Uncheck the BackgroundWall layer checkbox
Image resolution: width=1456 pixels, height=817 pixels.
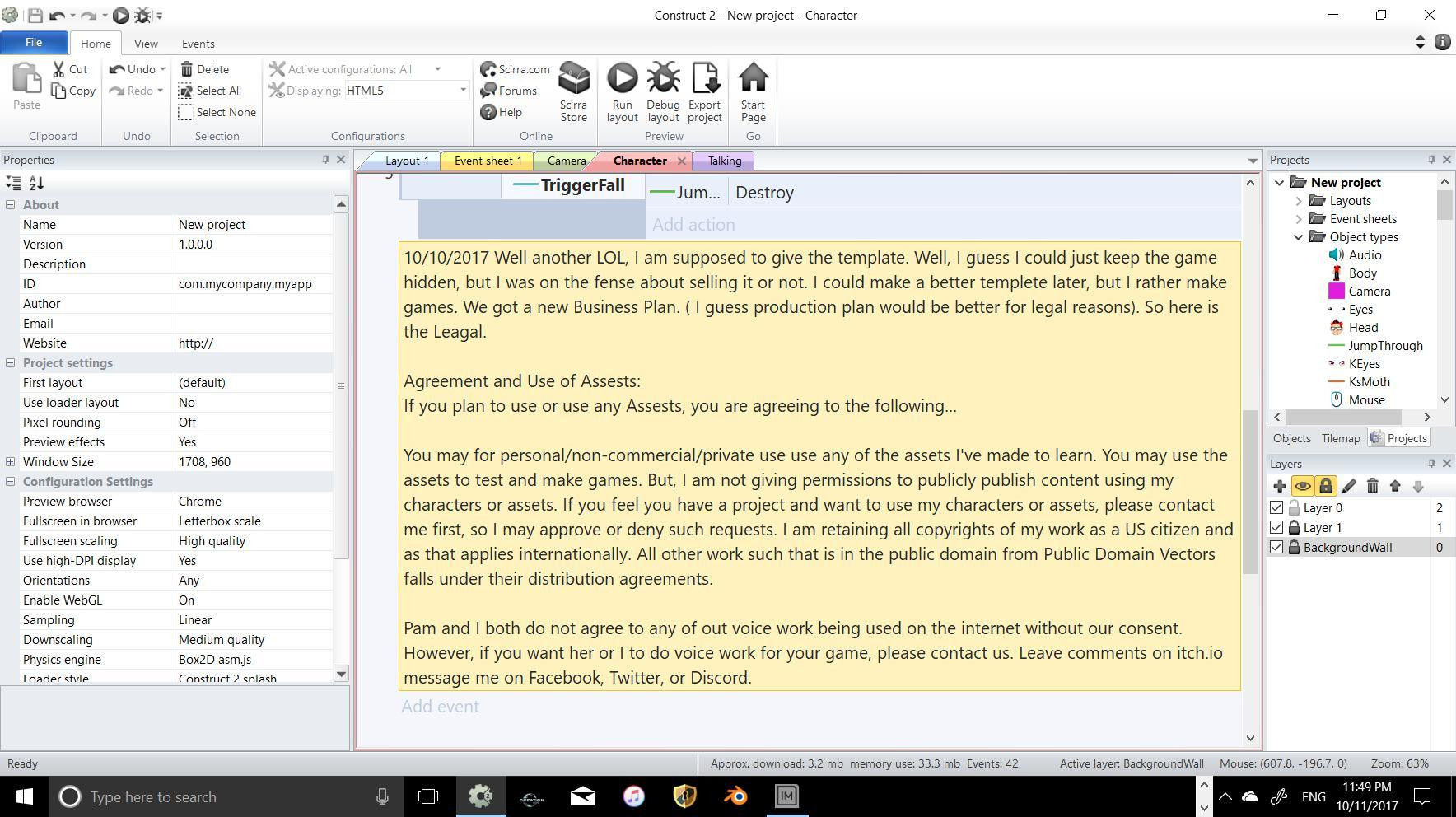(x=1276, y=548)
